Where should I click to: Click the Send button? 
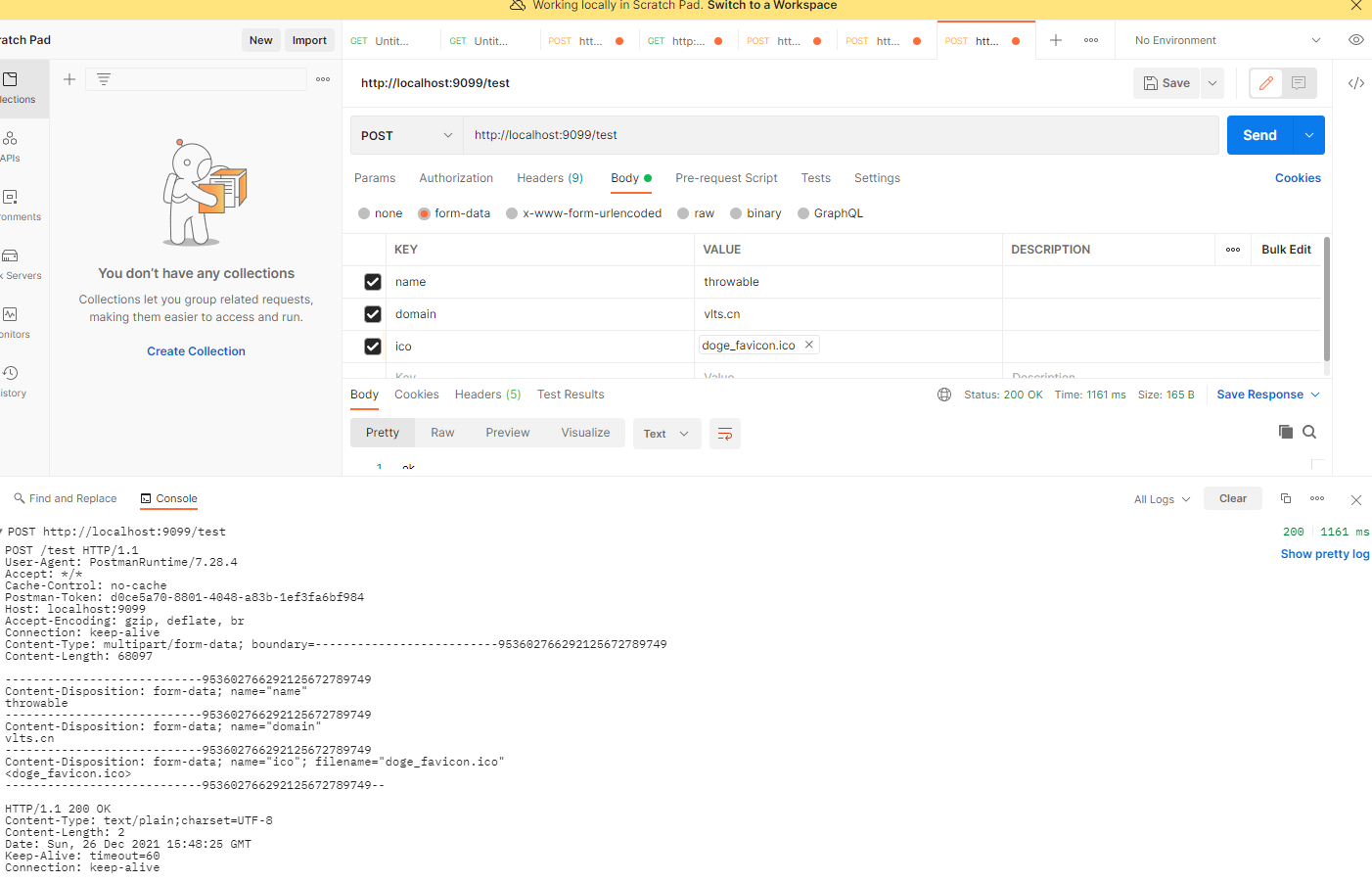(1259, 134)
